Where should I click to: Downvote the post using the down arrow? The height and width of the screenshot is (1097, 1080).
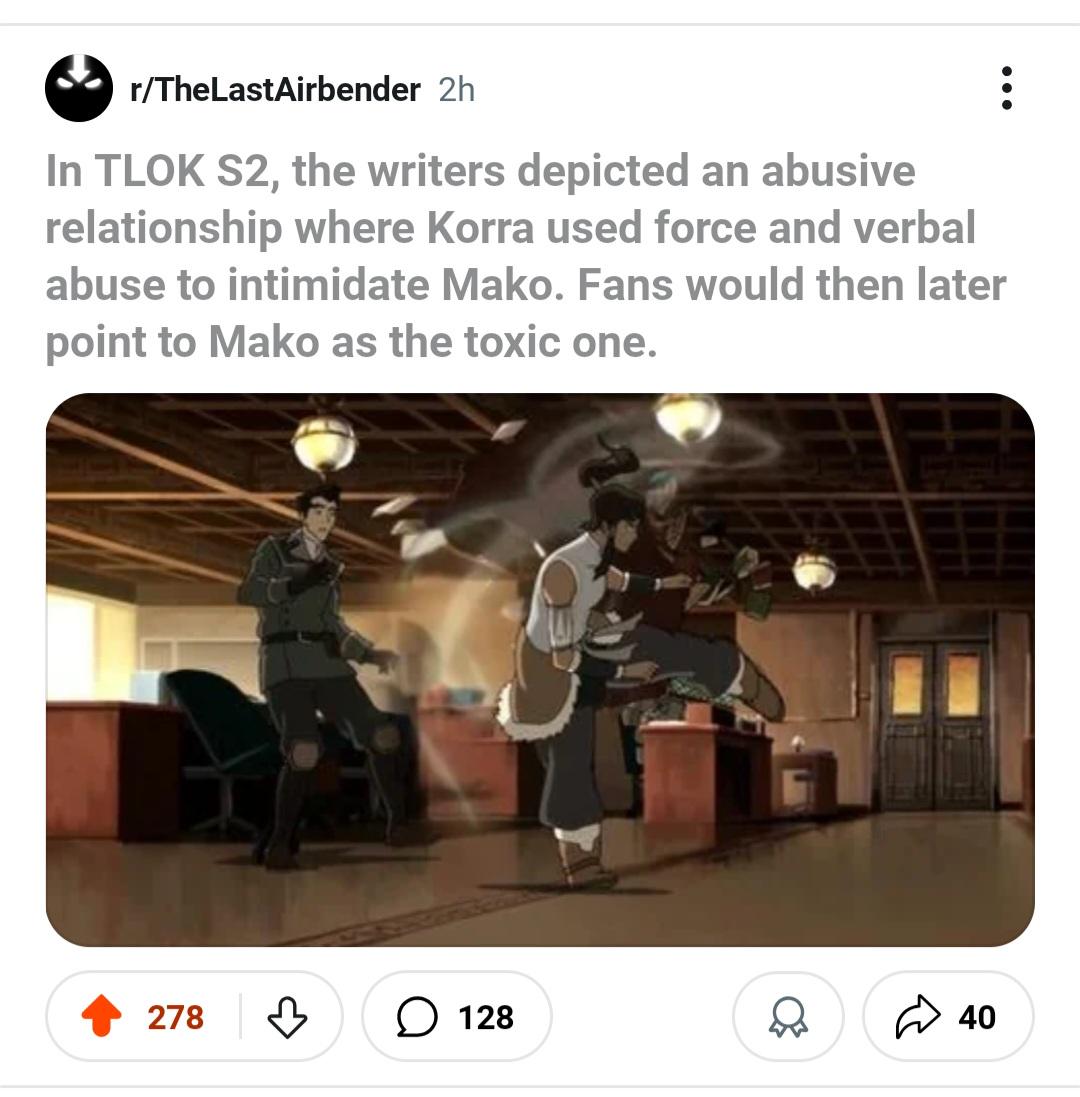[287, 1017]
